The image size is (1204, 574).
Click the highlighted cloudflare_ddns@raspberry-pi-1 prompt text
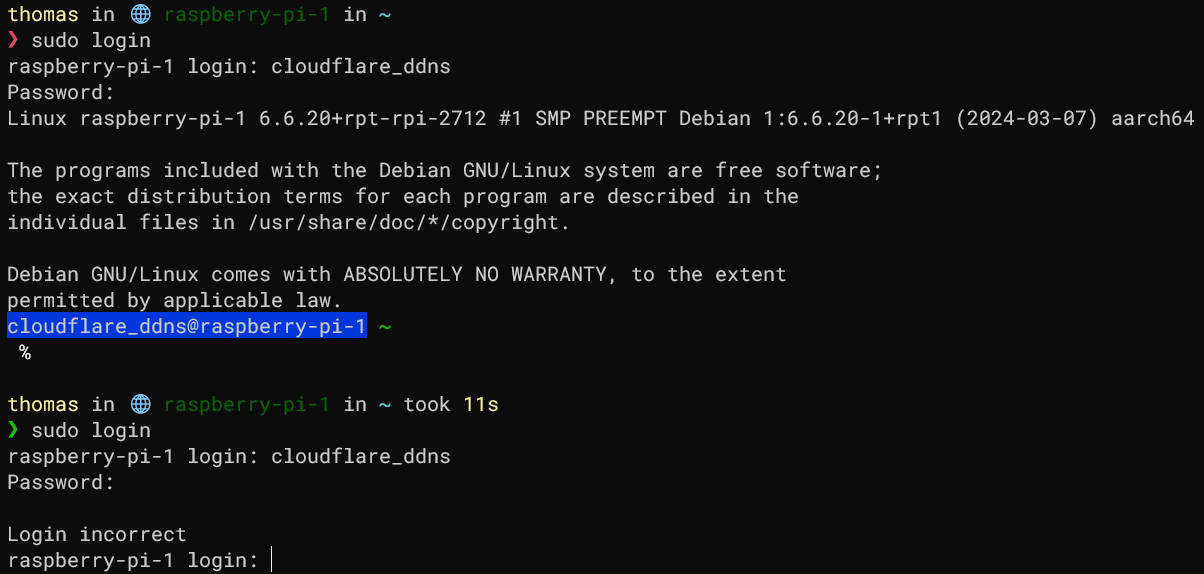[x=187, y=327]
